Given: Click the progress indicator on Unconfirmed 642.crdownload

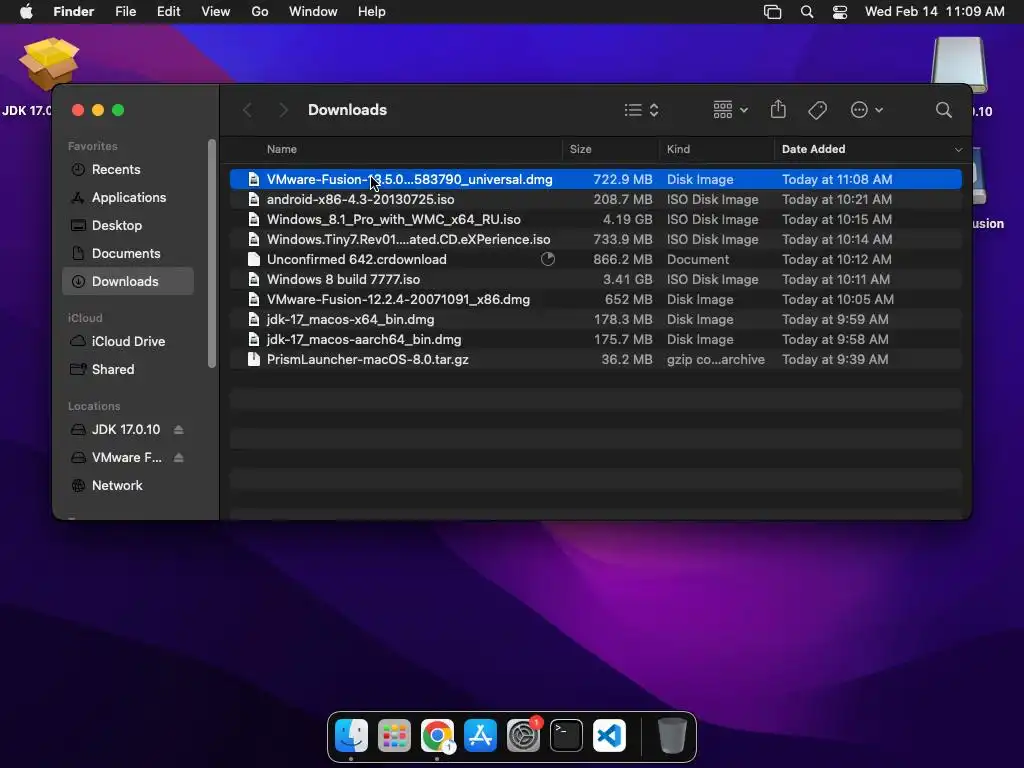Looking at the screenshot, I should (548, 259).
